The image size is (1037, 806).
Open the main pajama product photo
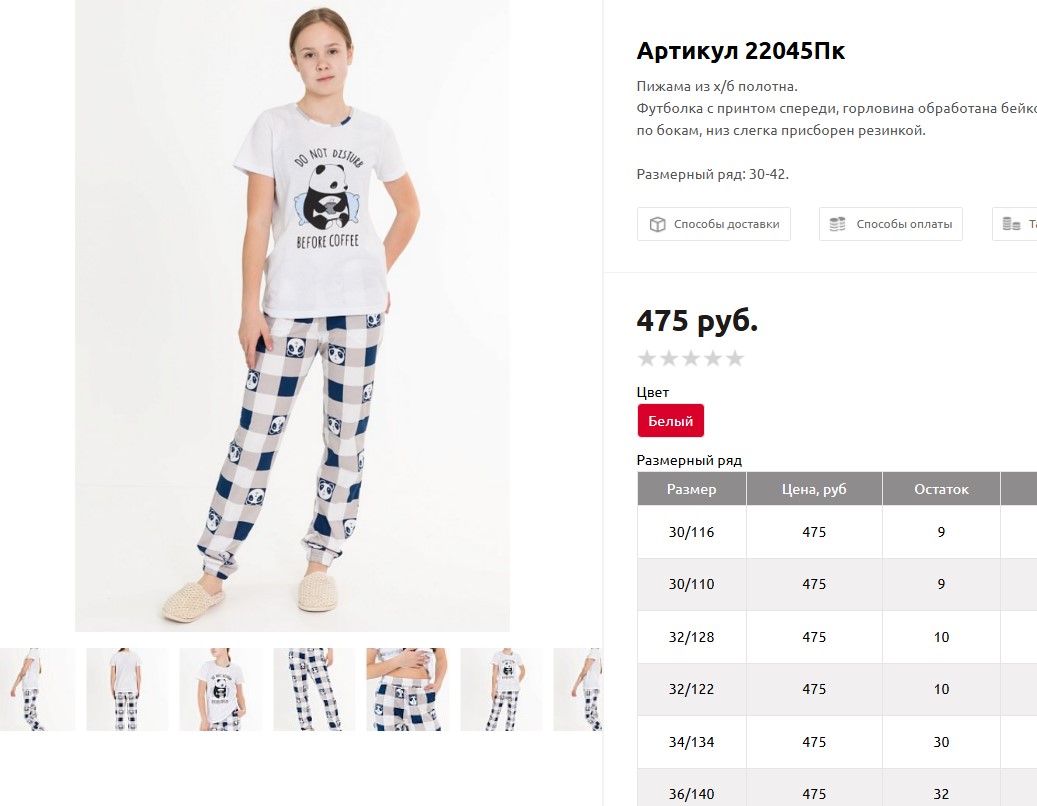(292, 315)
